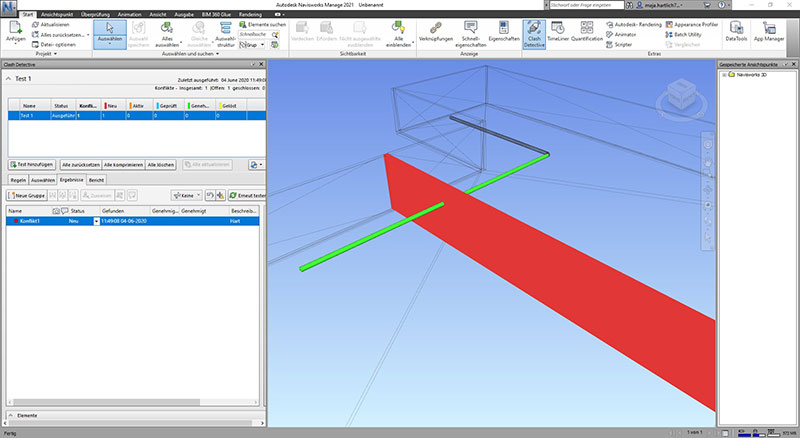Click the Schnellsuche text field
Image resolution: width=800 pixels, height=438 pixels.
pos(255,34)
